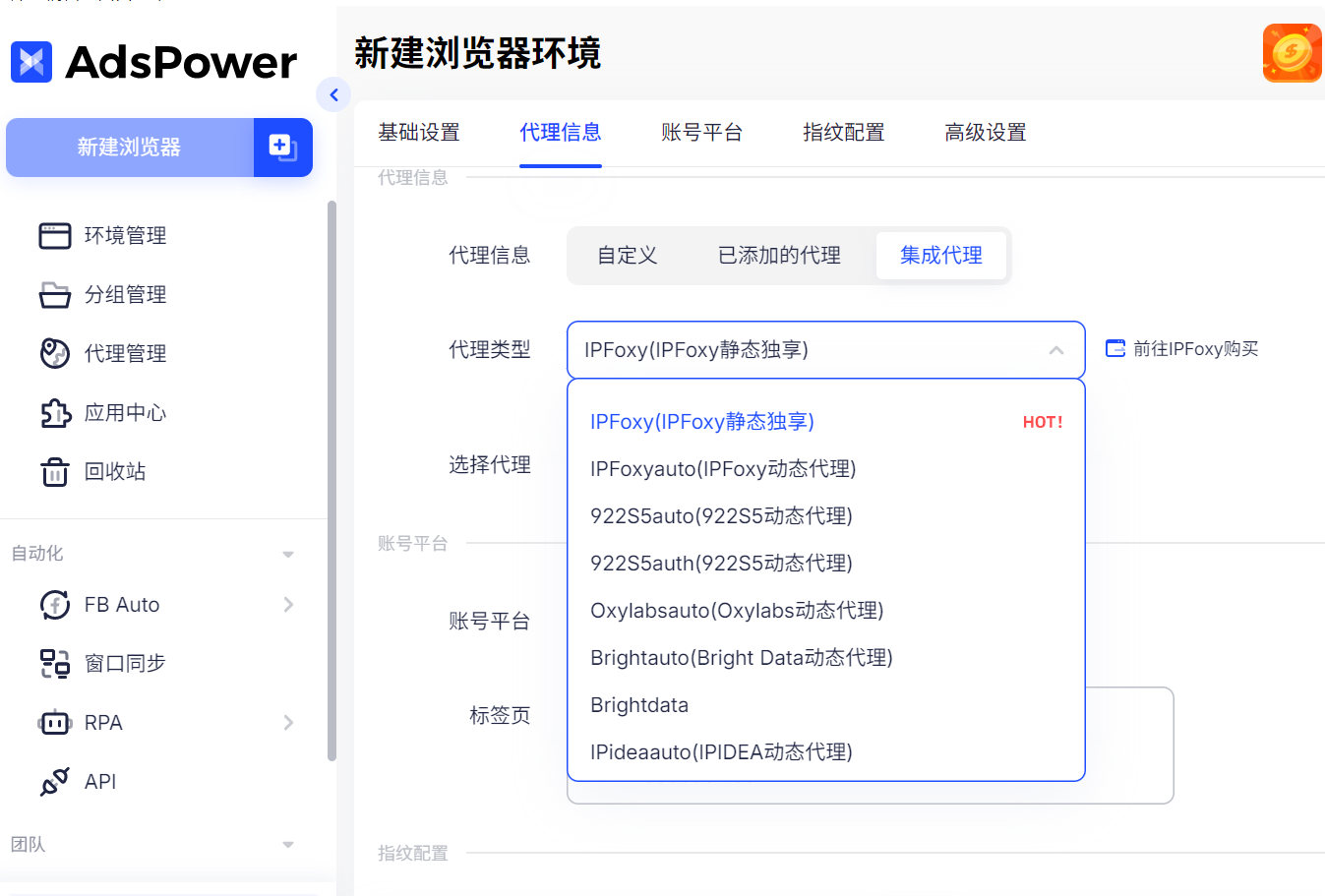
Task: Open 环境管理 in the sidebar
Action: pos(125,236)
